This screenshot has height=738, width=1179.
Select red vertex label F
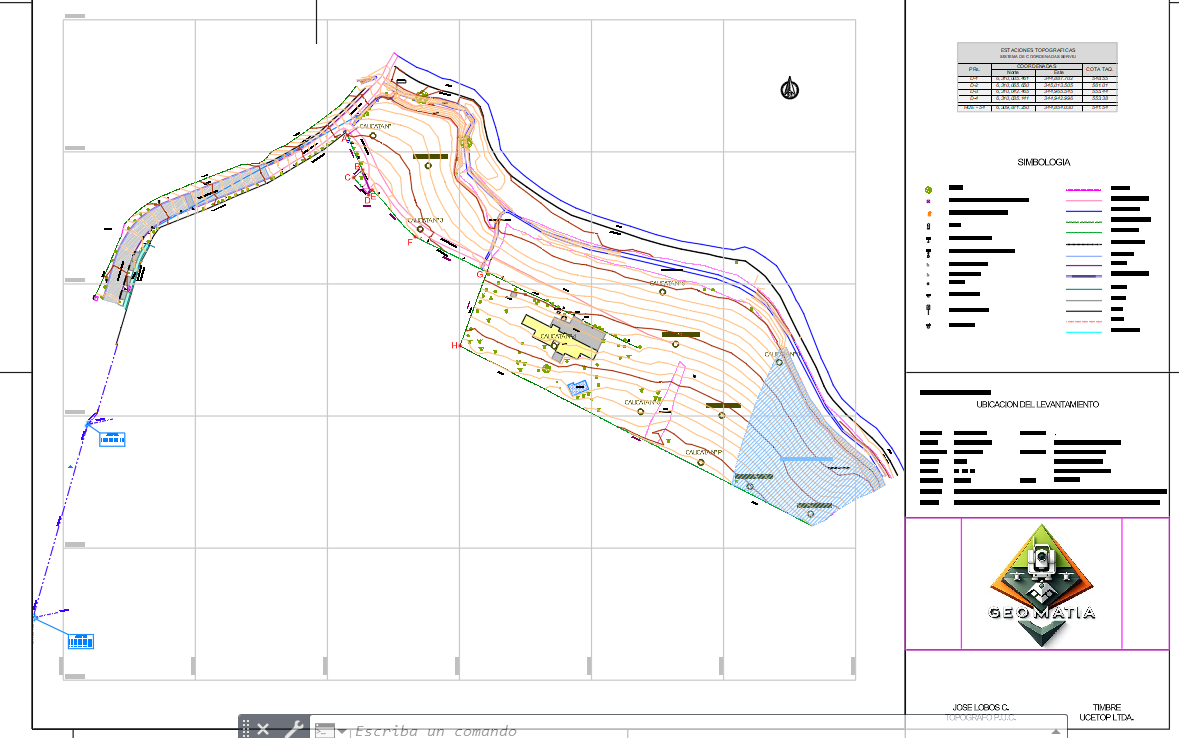tap(410, 242)
